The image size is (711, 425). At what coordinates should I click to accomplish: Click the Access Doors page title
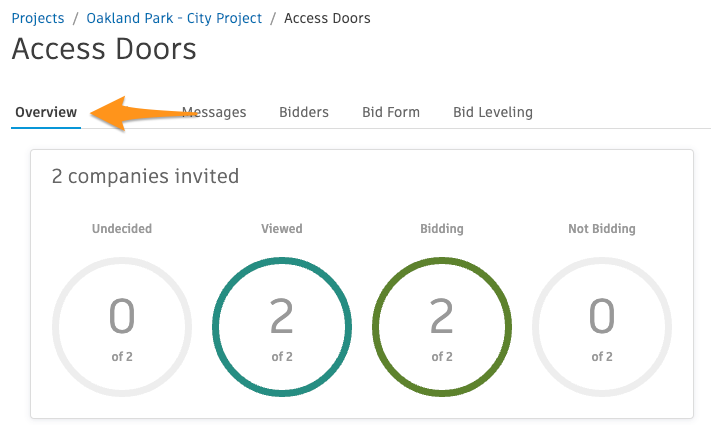tap(104, 49)
